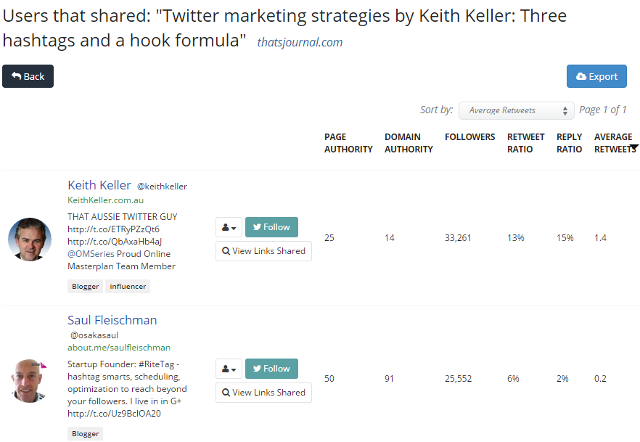
Task: Select Keith Keller's Blogger tag
Action: click(84, 286)
